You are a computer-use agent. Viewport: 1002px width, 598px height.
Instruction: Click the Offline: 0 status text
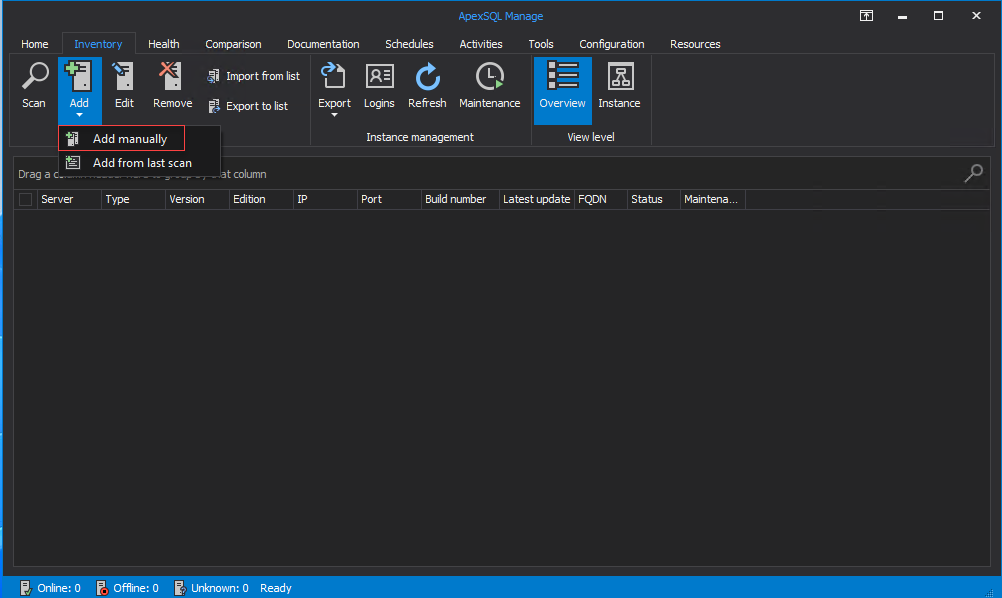click(x=135, y=588)
